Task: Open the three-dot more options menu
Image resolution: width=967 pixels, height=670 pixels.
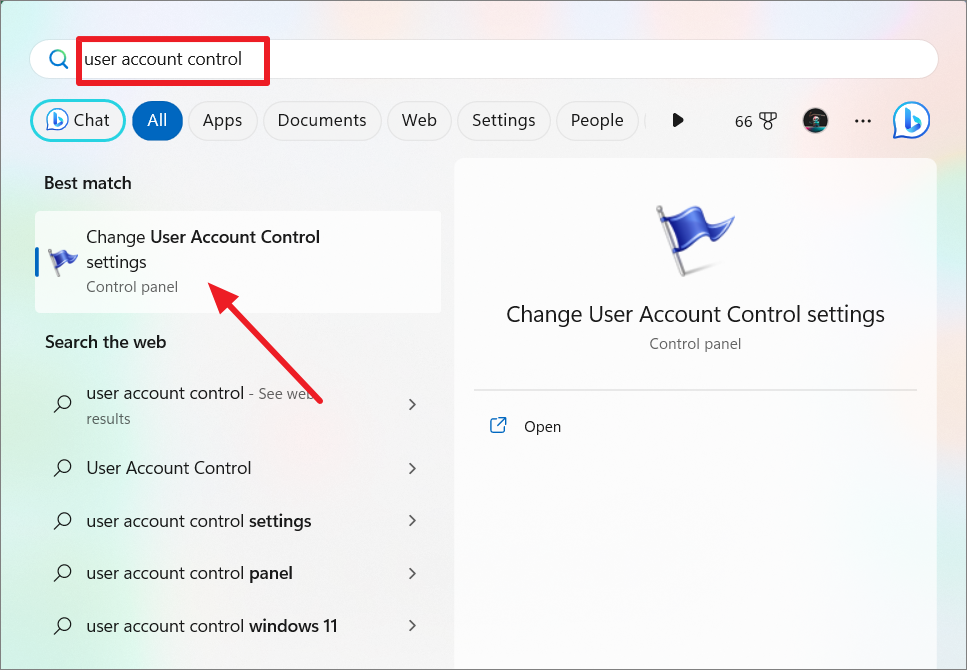Action: tap(863, 121)
